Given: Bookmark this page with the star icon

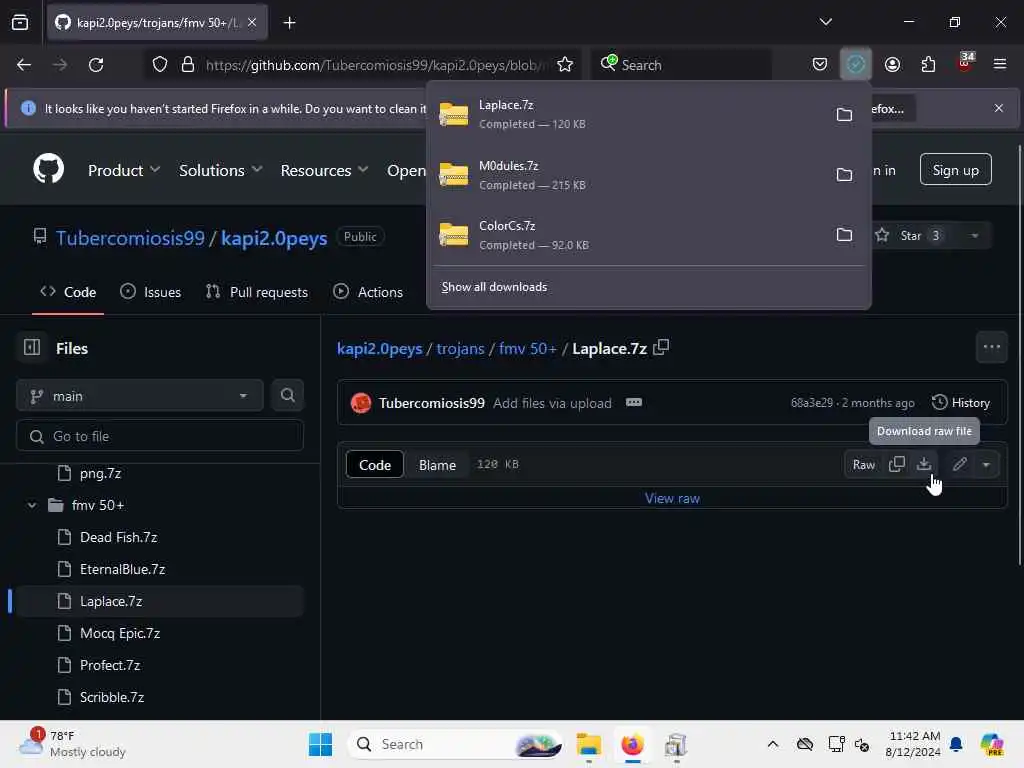Looking at the screenshot, I should pyautogui.click(x=565, y=65).
